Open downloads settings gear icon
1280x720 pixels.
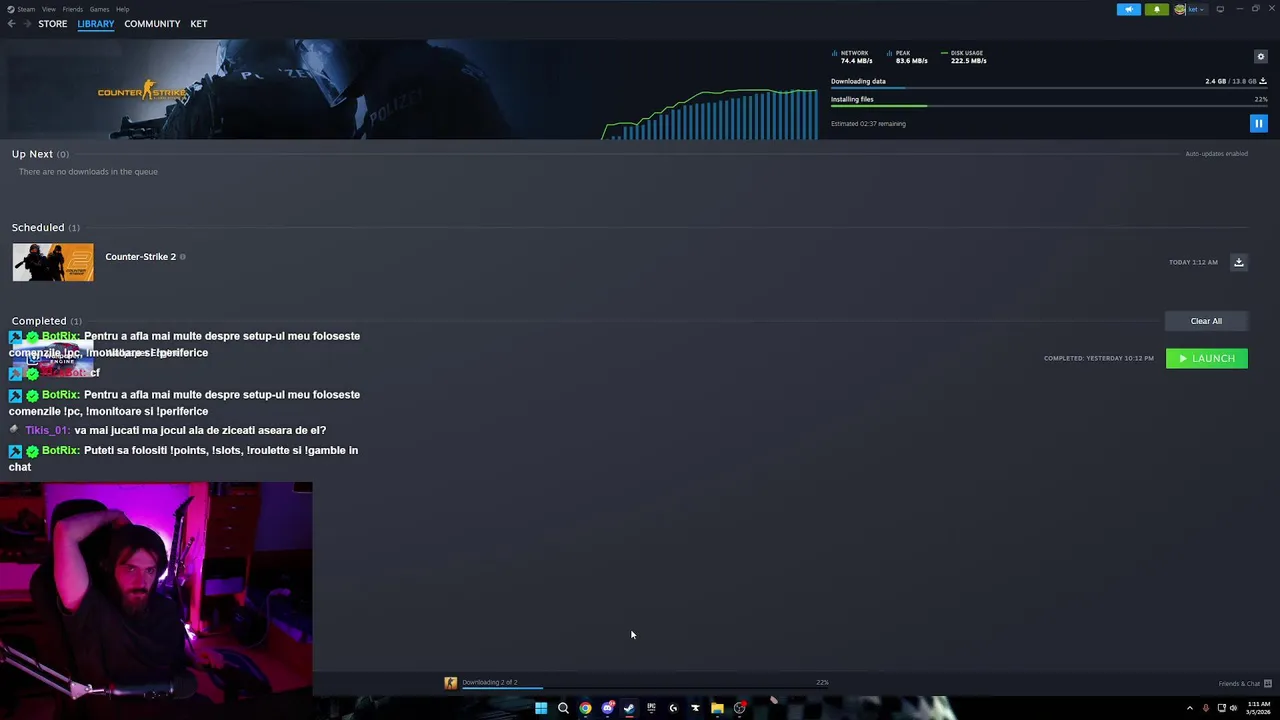(x=1260, y=56)
